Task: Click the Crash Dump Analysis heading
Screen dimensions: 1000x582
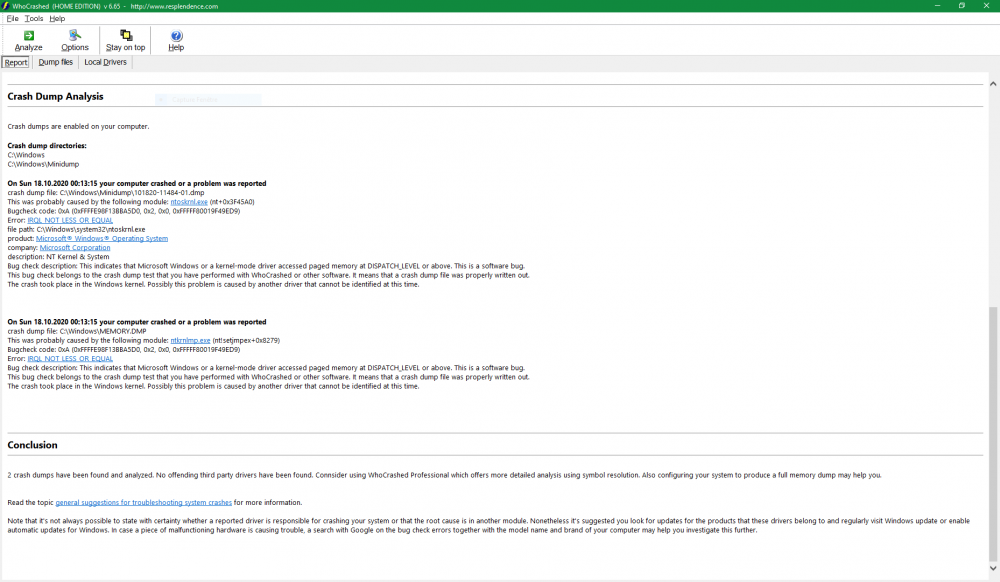Action: tap(55, 96)
